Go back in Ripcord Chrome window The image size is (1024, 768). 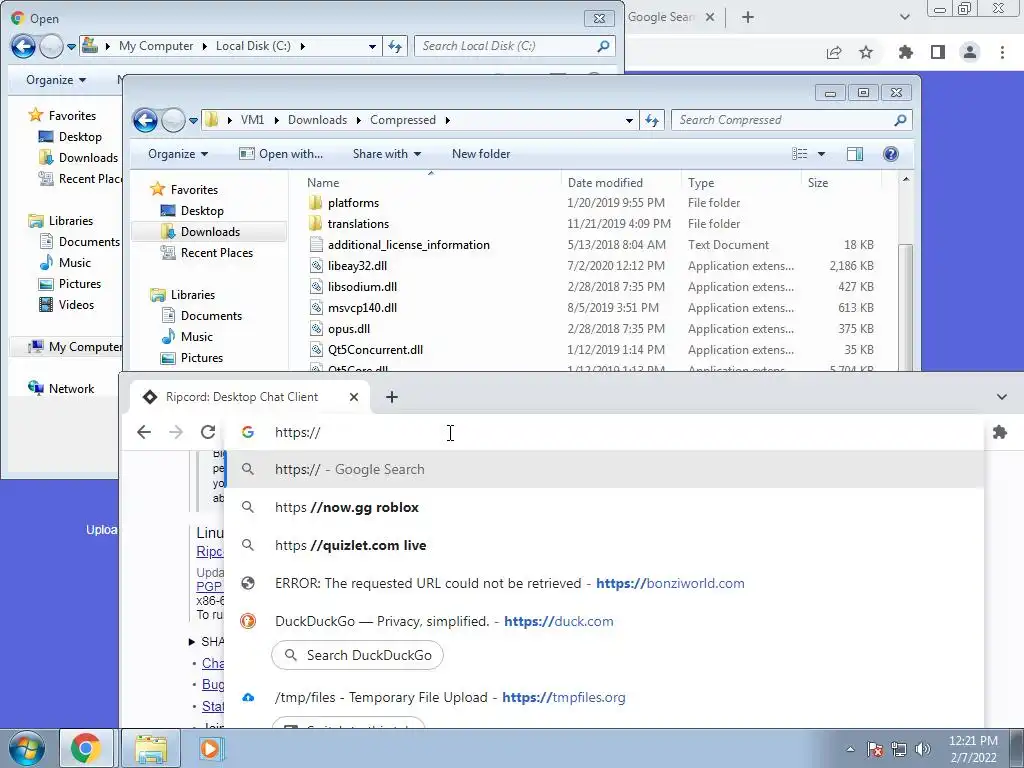(144, 432)
